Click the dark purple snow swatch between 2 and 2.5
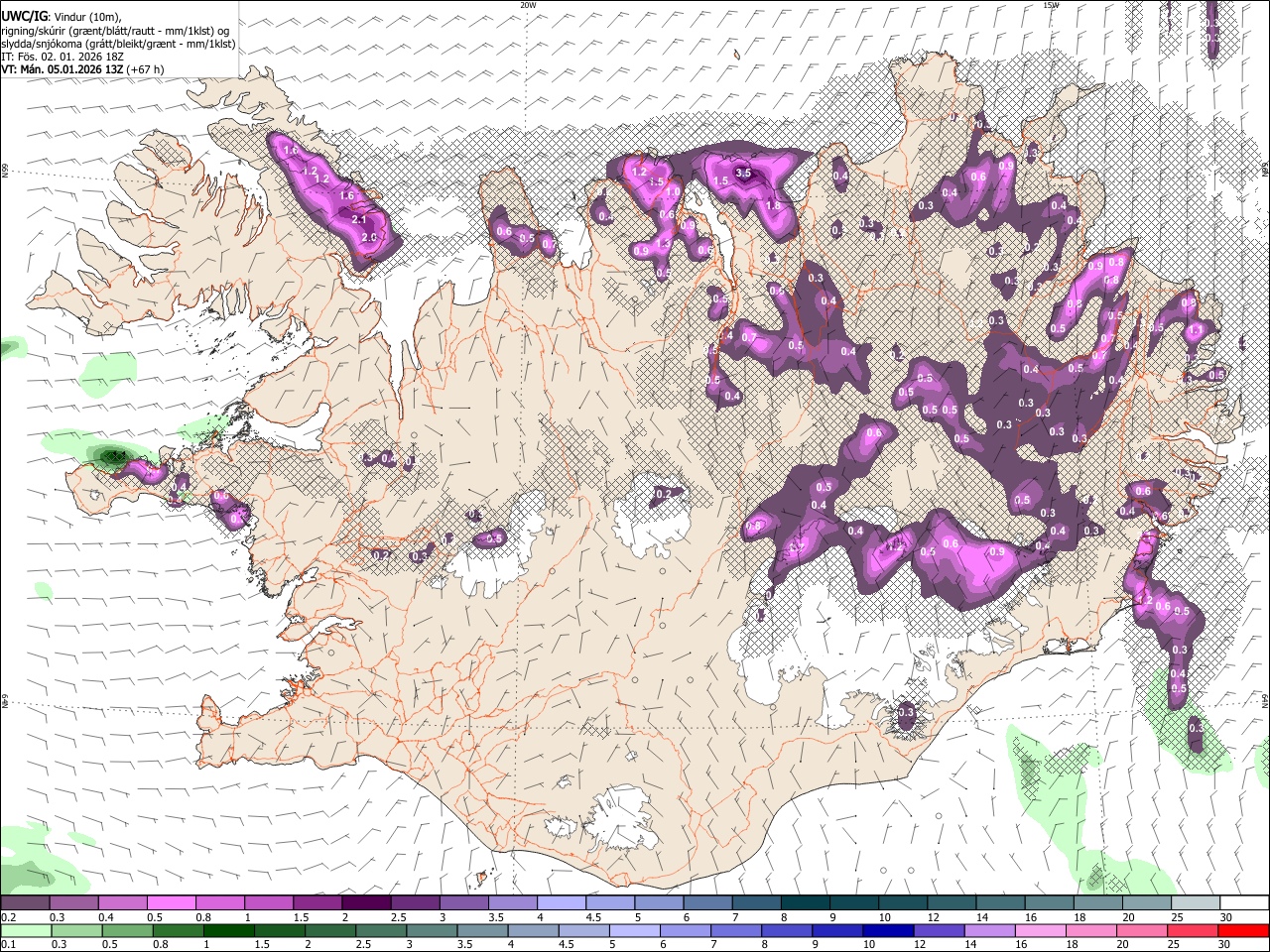 (x=365, y=902)
